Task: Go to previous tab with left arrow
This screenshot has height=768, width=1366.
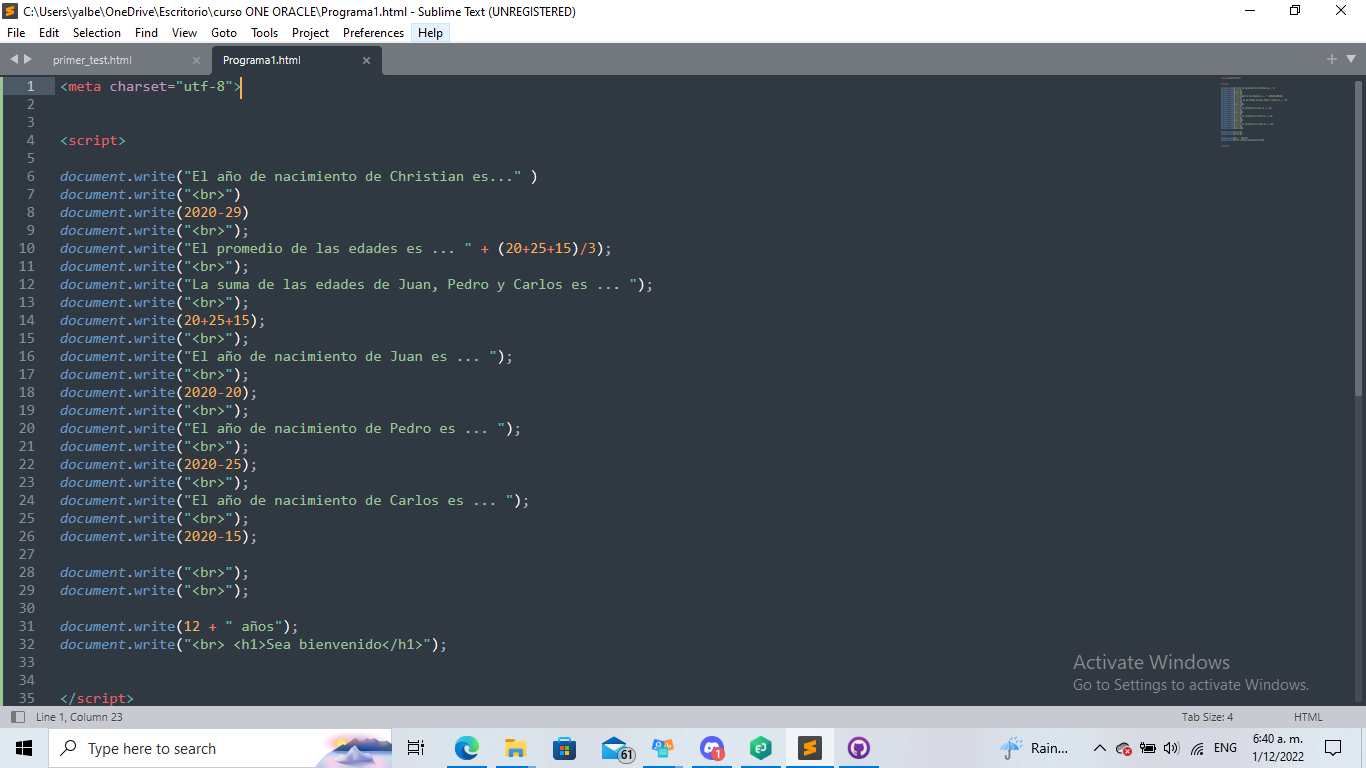Action: (x=14, y=60)
